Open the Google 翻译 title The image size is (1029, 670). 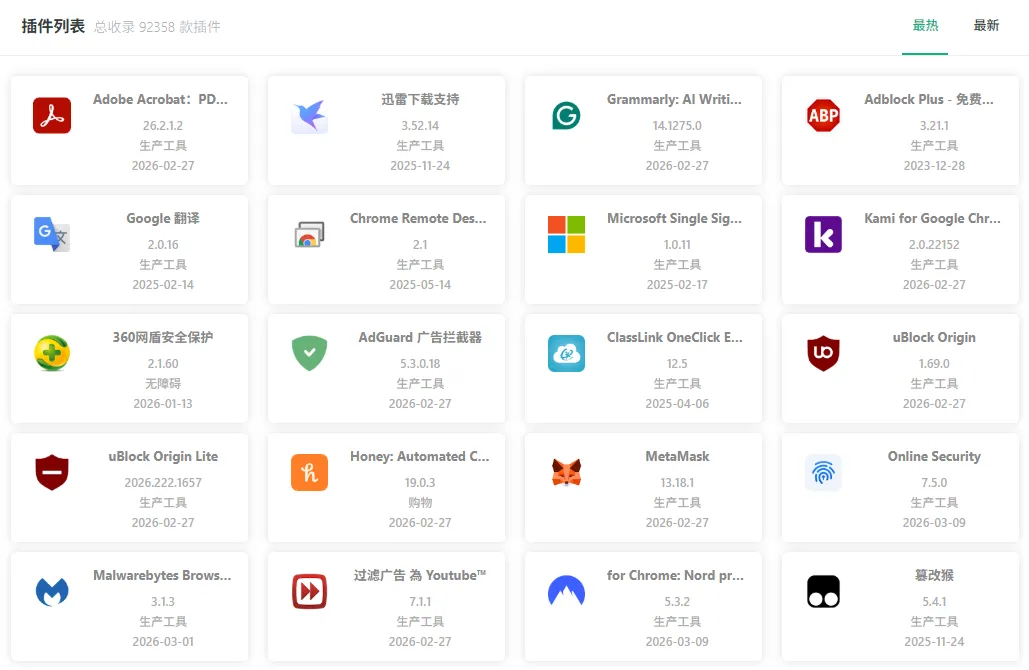point(163,219)
